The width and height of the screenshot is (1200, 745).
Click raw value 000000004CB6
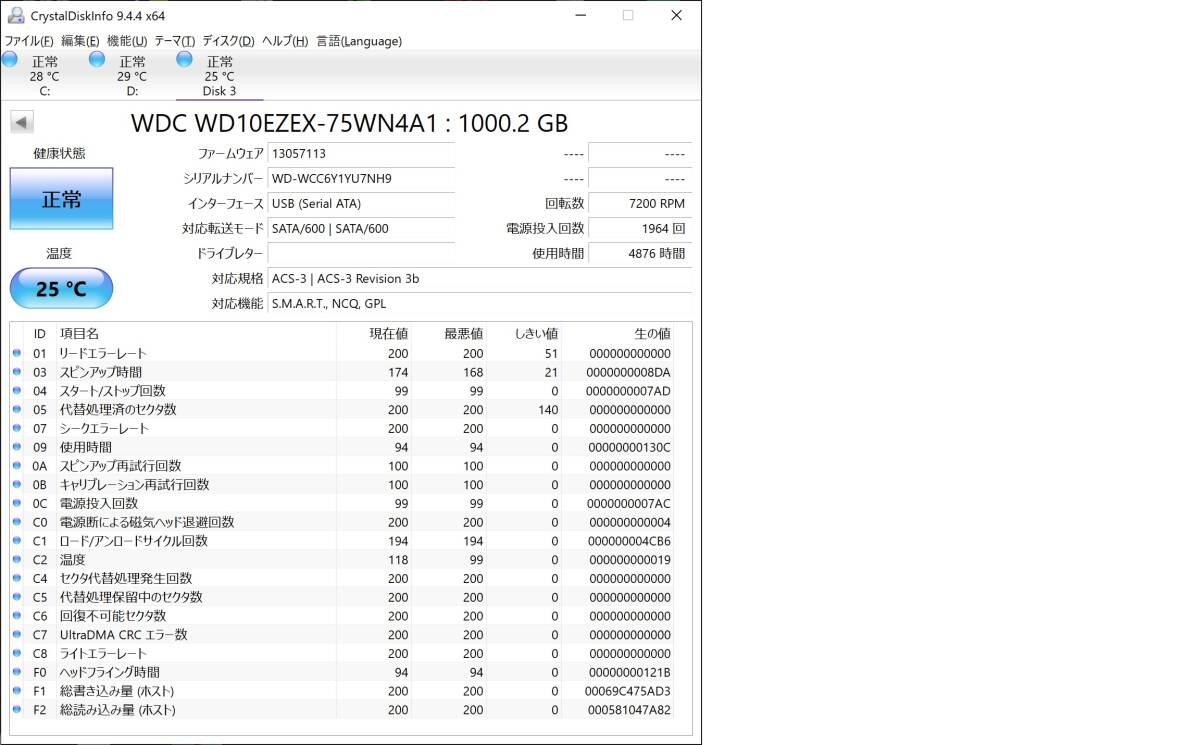click(628, 541)
